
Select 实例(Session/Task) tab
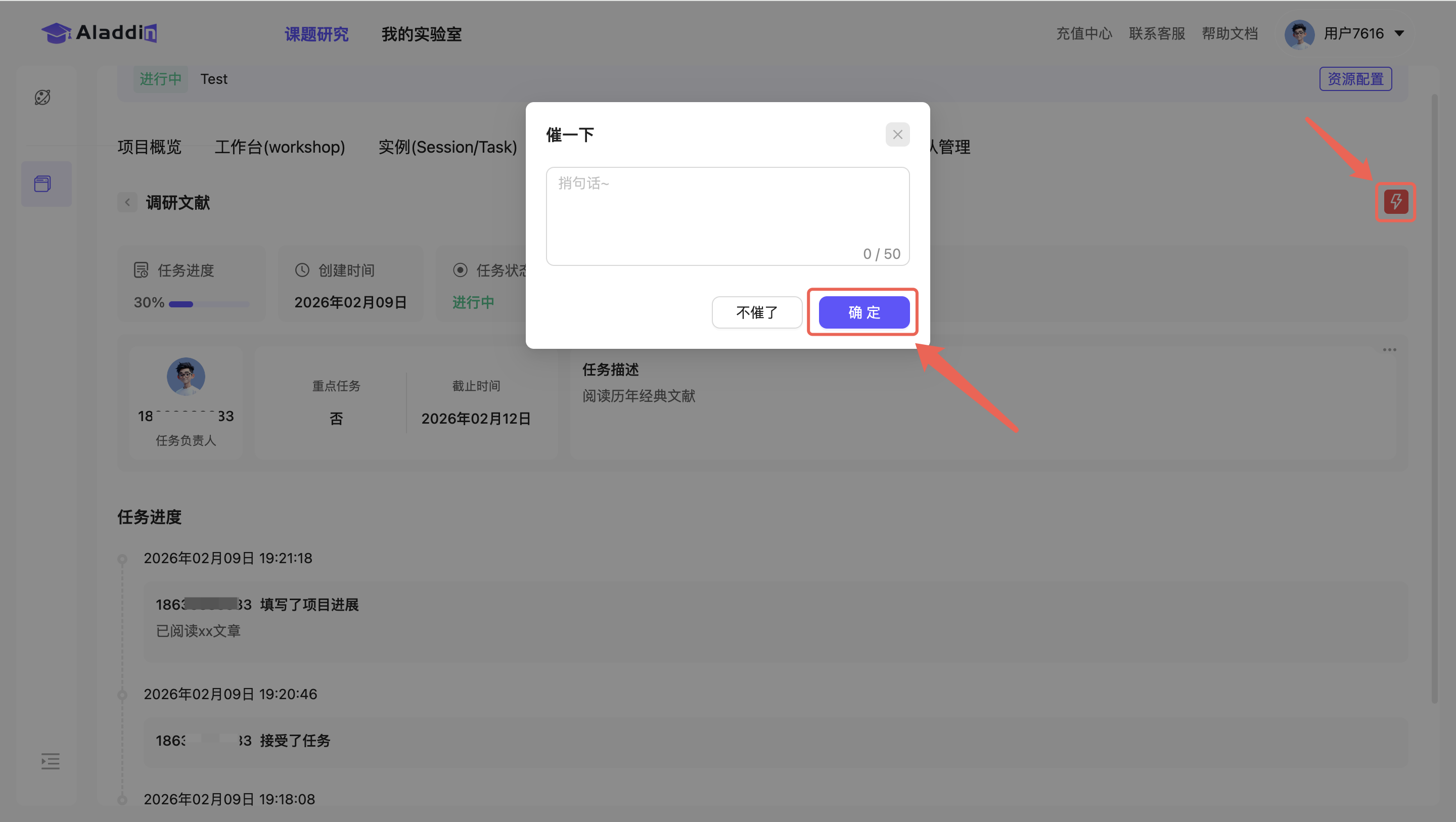point(447,147)
